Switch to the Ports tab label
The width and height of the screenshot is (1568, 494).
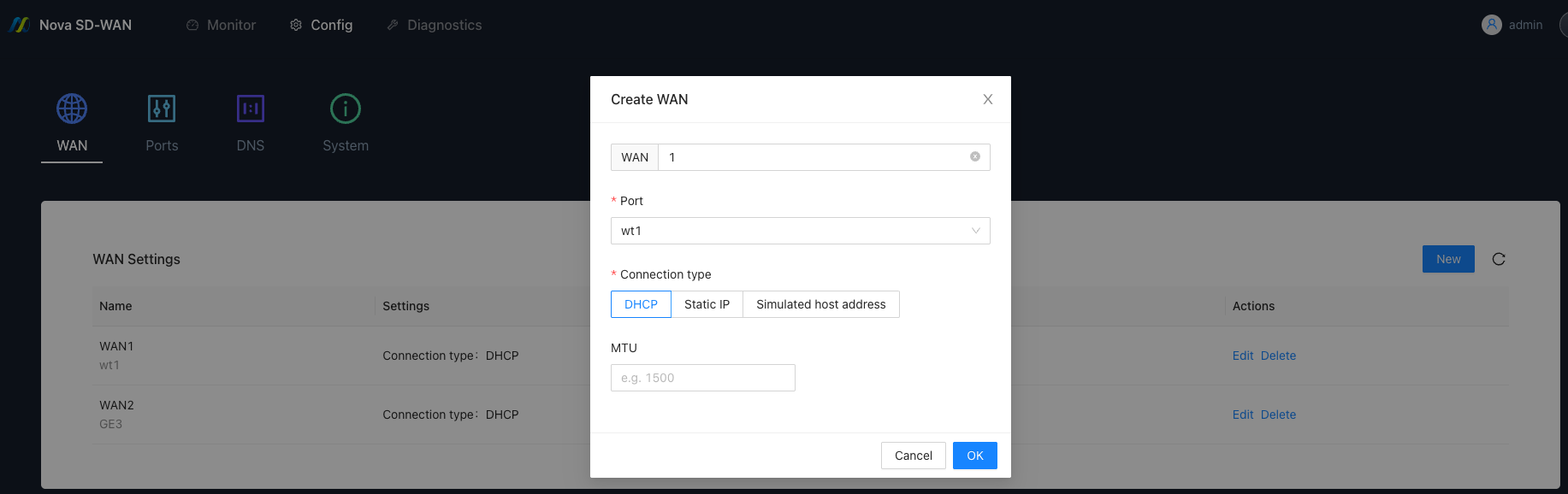coord(162,145)
